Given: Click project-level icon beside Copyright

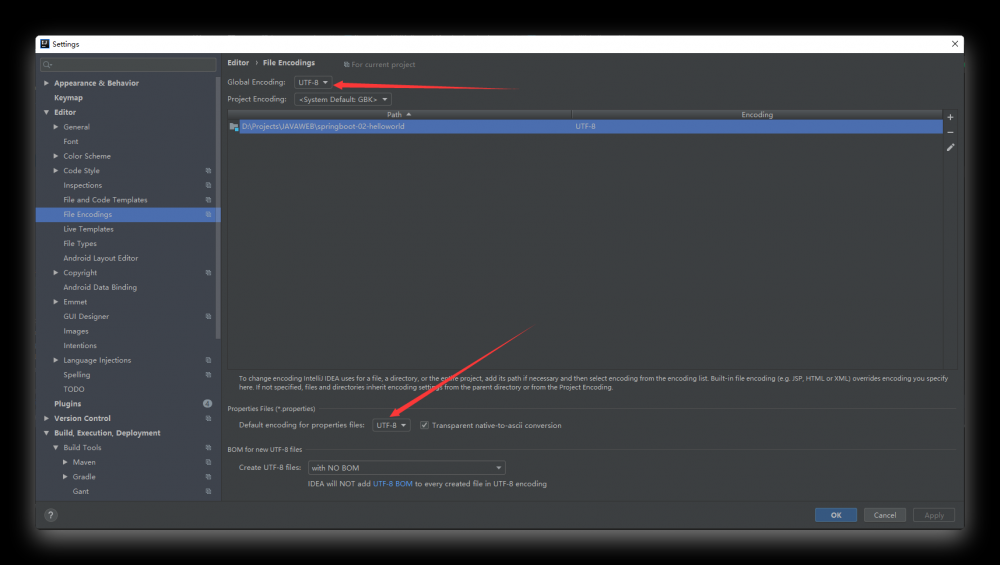Looking at the screenshot, I should click(208, 273).
